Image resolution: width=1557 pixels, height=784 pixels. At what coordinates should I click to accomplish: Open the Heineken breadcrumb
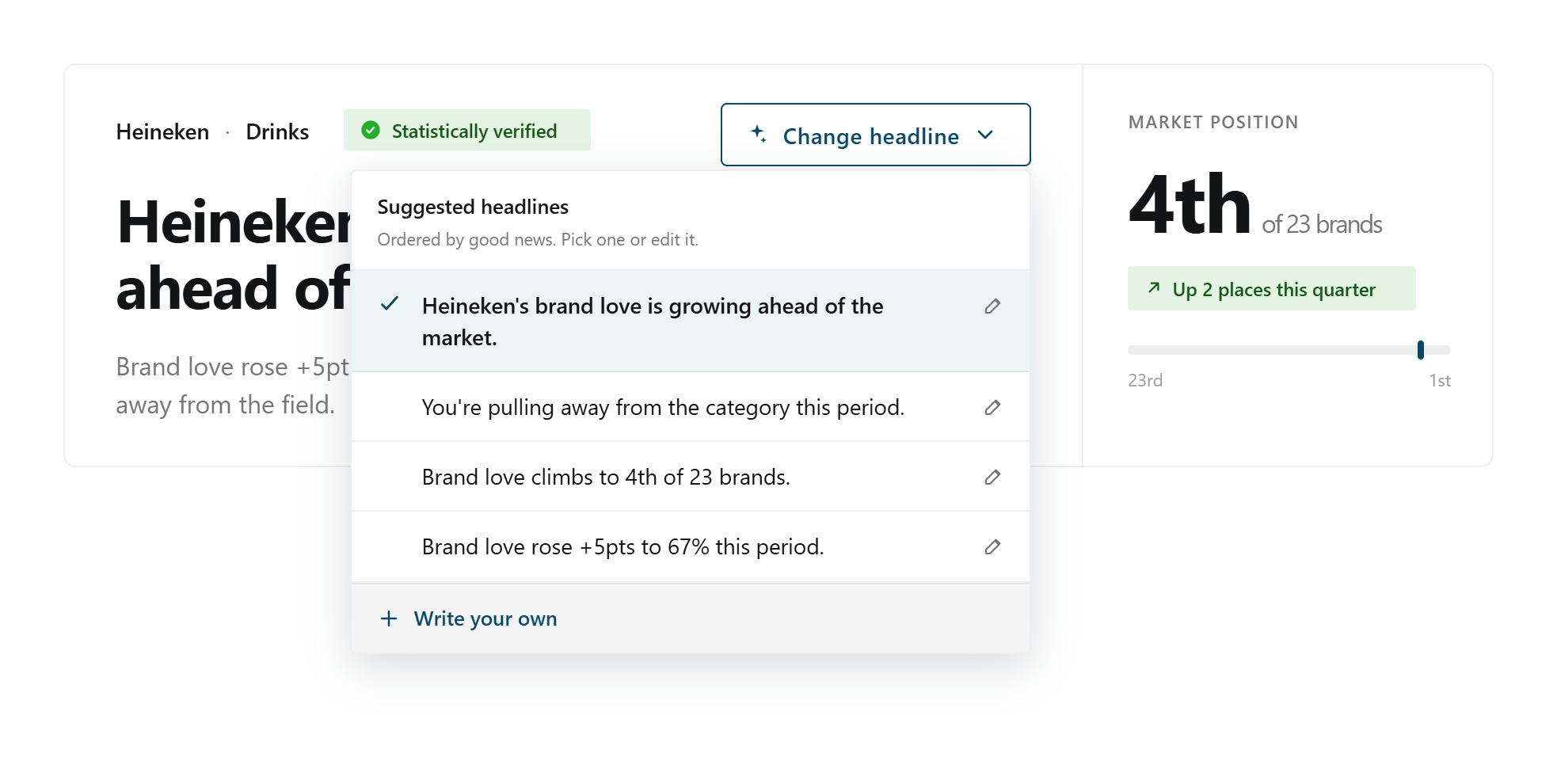pos(162,131)
